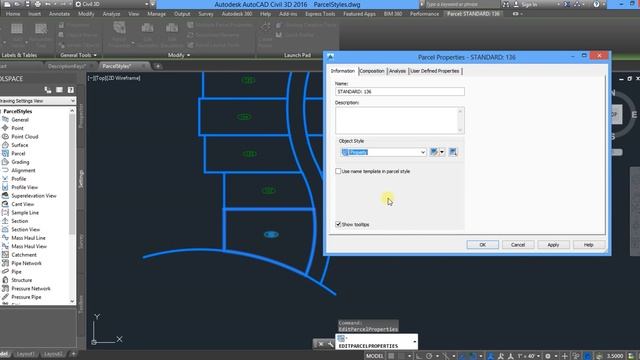Open the style edit options arrow
The image size is (640, 360).
coord(442,152)
